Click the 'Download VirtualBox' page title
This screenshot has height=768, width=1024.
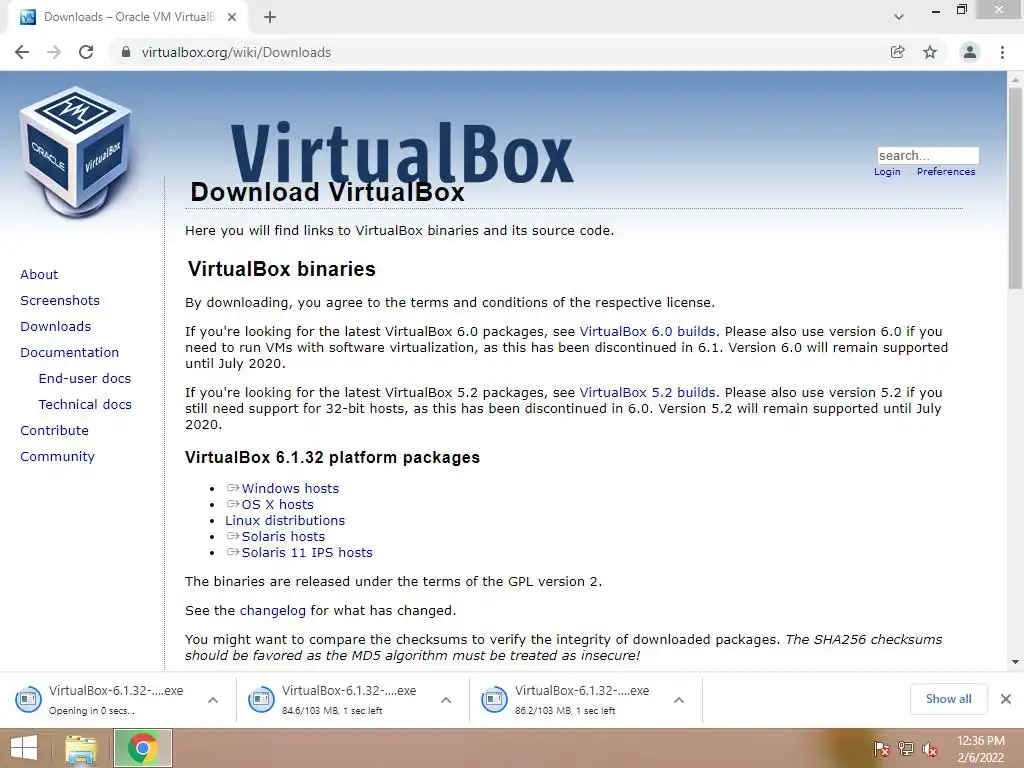click(x=327, y=192)
